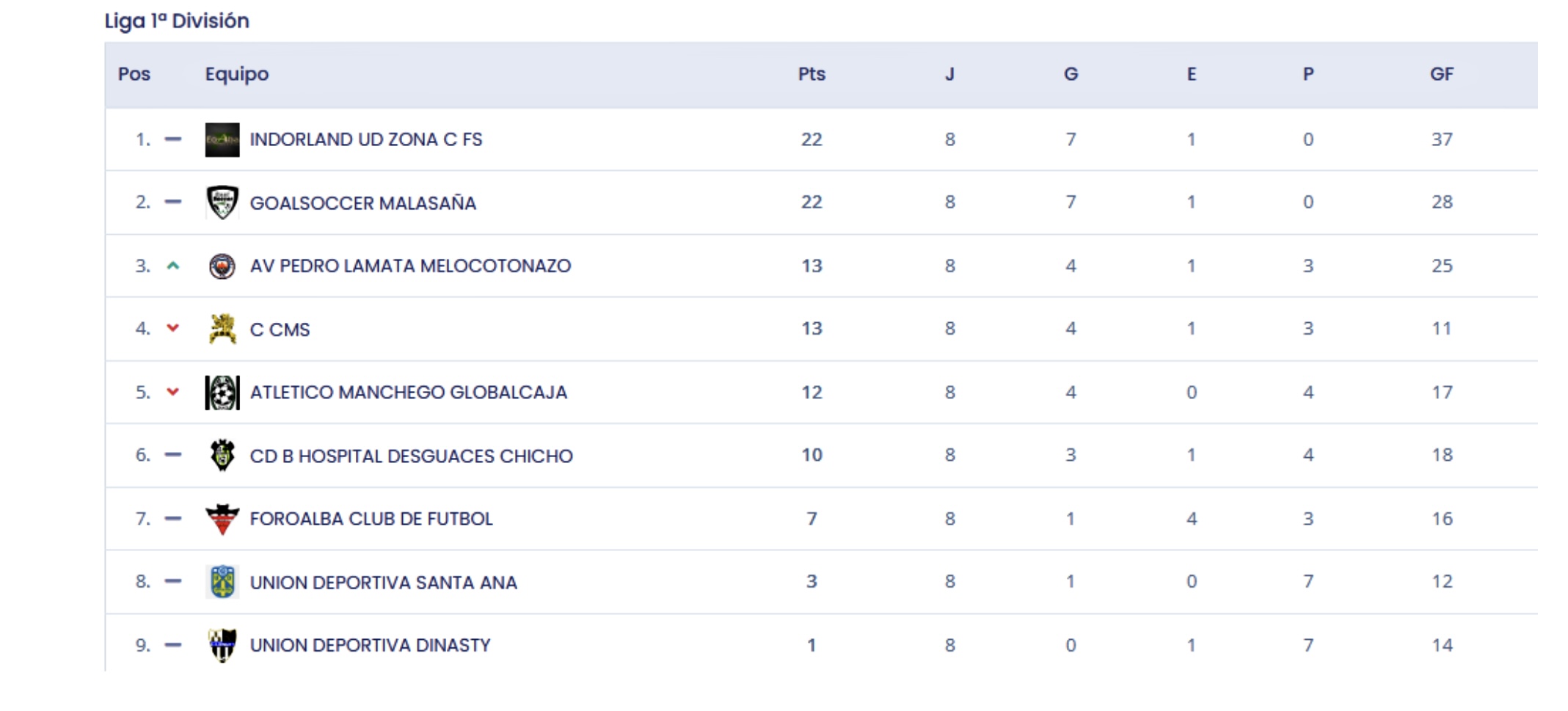Click the Indorland UD Zona C FS crest
Image resolution: width=1568 pixels, height=711 pixels.
tap(222, 139)
